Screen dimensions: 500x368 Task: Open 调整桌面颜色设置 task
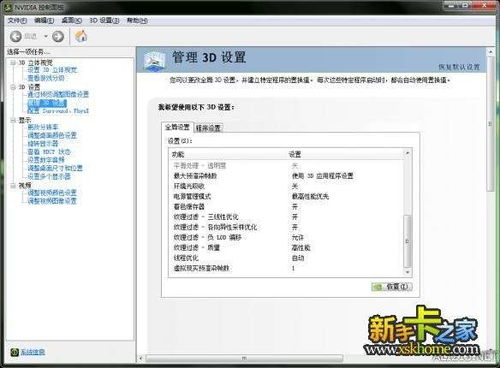pyautogui.click(x=52, y=135)
